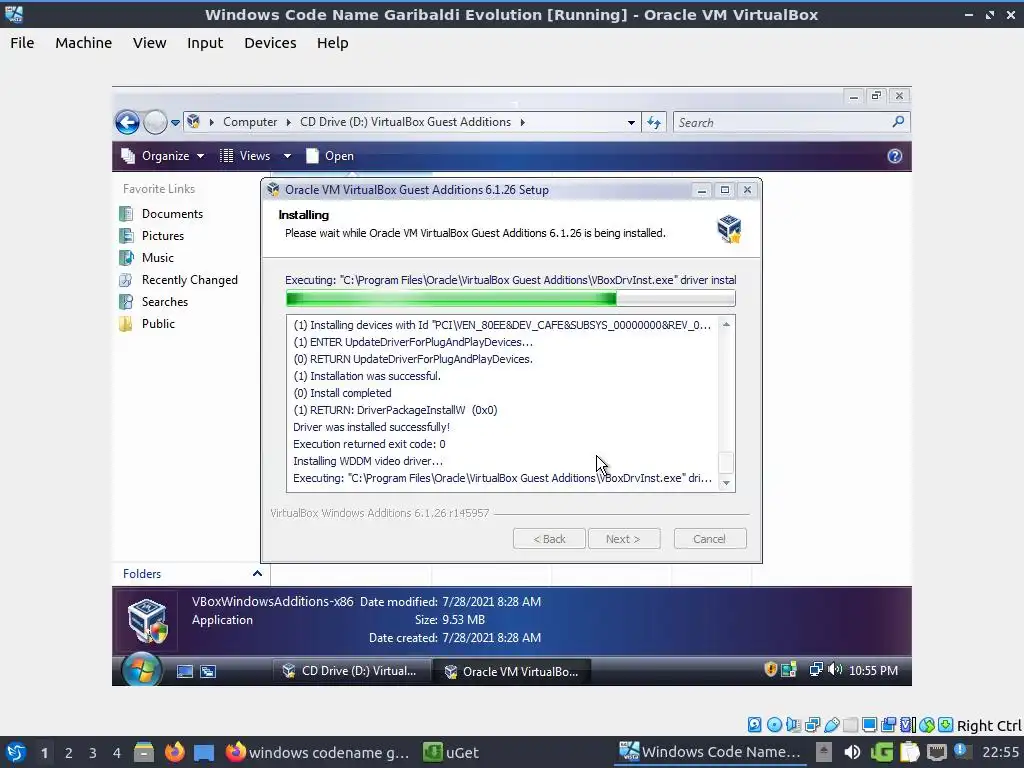Open the VirtualBox Help menu
The width and height of the screenshot is (1024, 768).
332,43
